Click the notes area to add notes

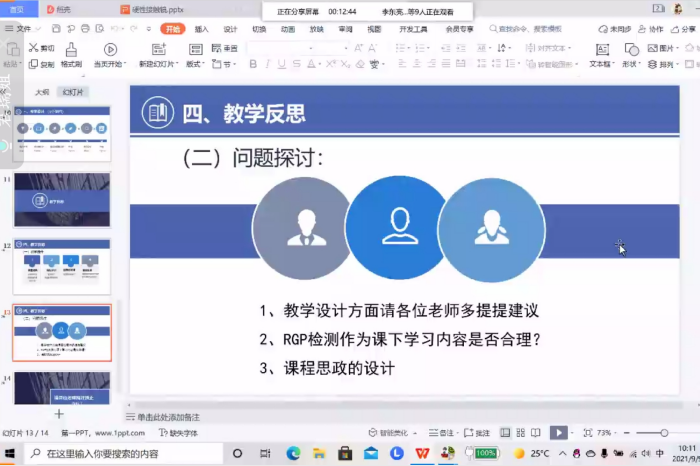(x=400, y=415)
